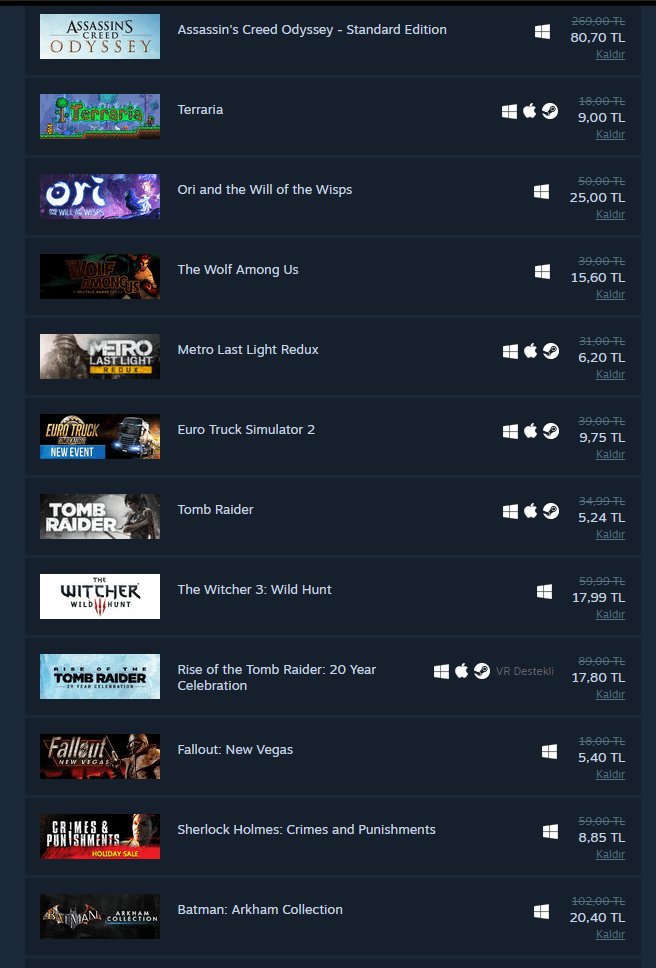Click the Apple macOS icon next to Terraria
Image resolution: width=656 pixels, height=968 pixels.
coord(529,111)
